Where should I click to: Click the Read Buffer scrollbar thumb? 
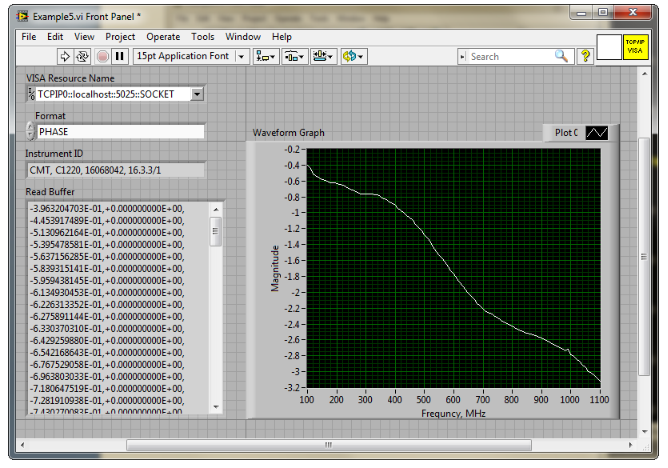[216, 231]
